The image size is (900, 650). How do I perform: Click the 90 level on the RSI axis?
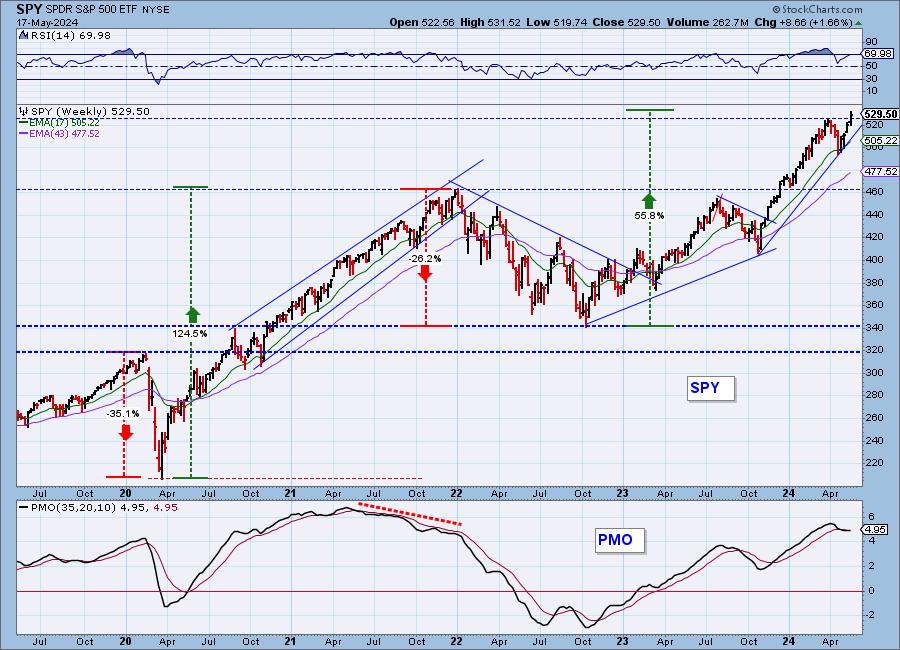871,41
